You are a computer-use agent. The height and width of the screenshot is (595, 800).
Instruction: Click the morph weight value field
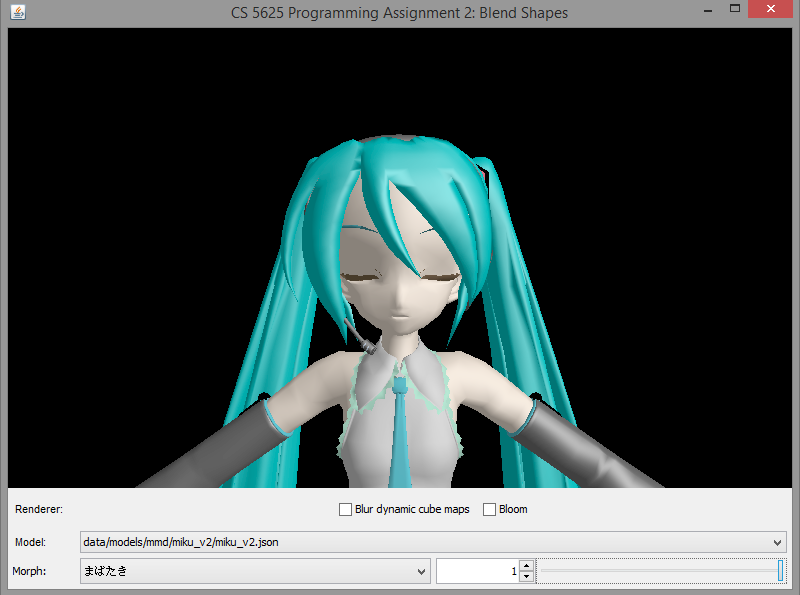(x=477, y=572)
